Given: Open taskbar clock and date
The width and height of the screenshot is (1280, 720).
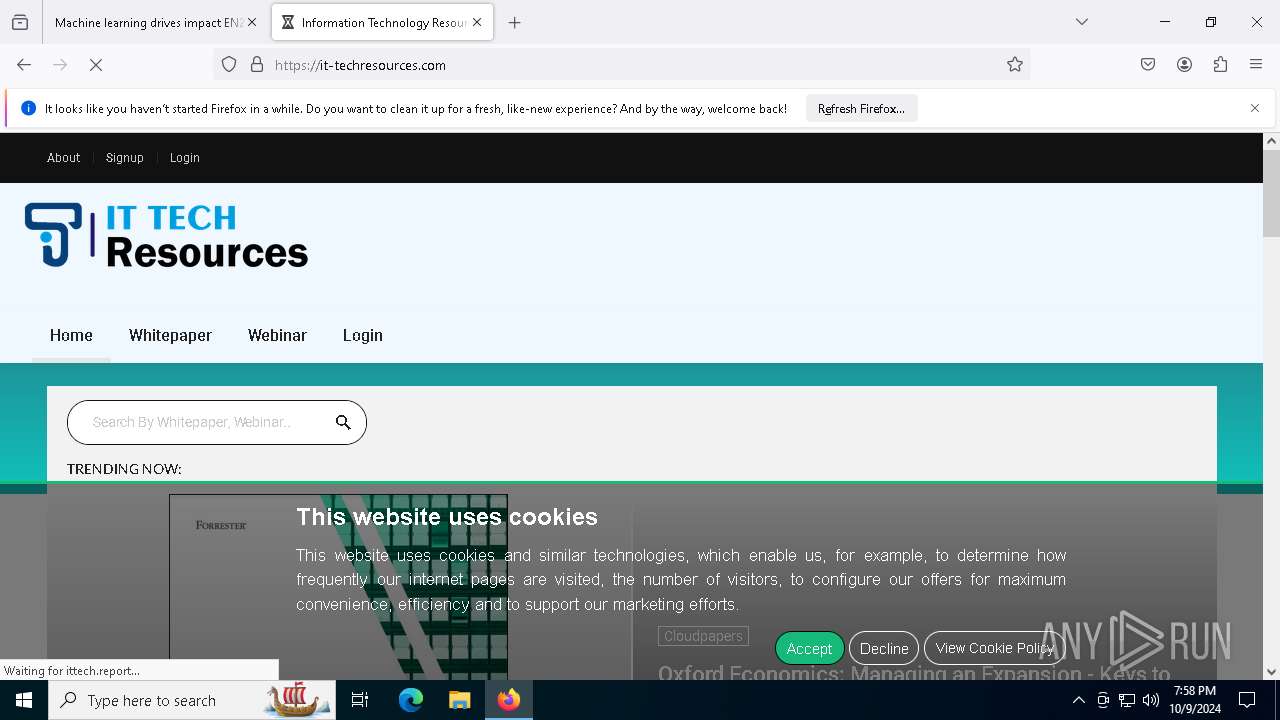Looking at the screenshot, I should click(x=1195, y=700).
